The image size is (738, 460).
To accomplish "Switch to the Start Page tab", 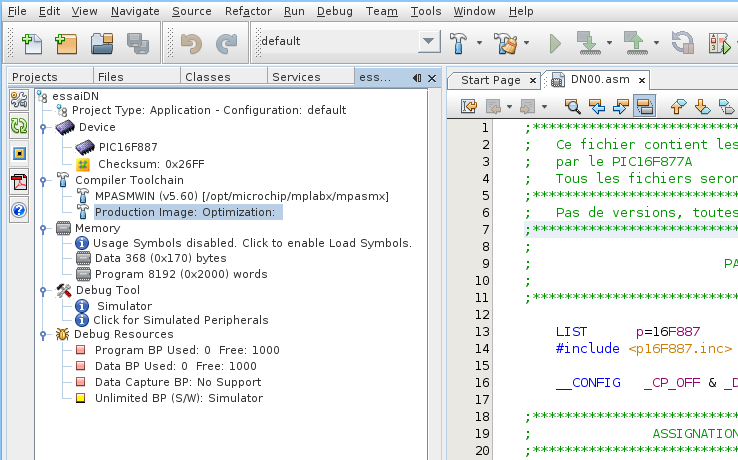I will click(489, 80).
